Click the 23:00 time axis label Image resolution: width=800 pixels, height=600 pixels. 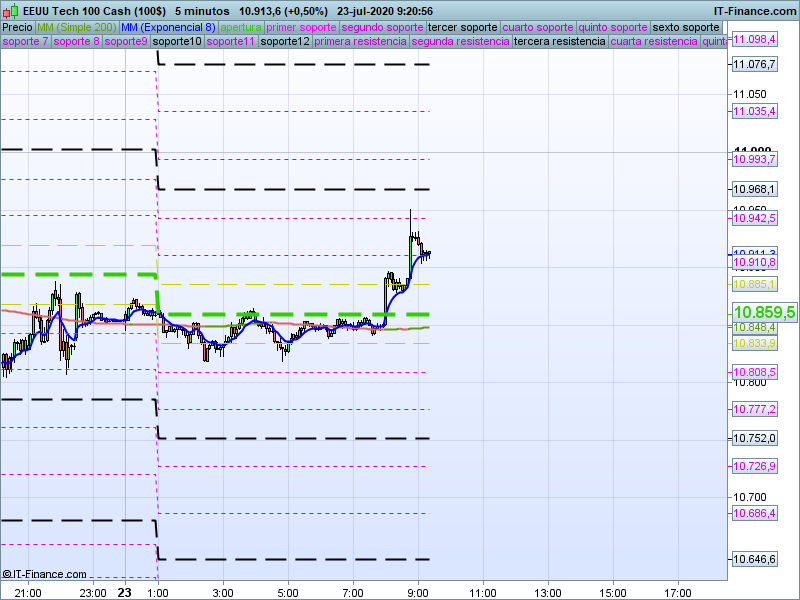[93, 593]
